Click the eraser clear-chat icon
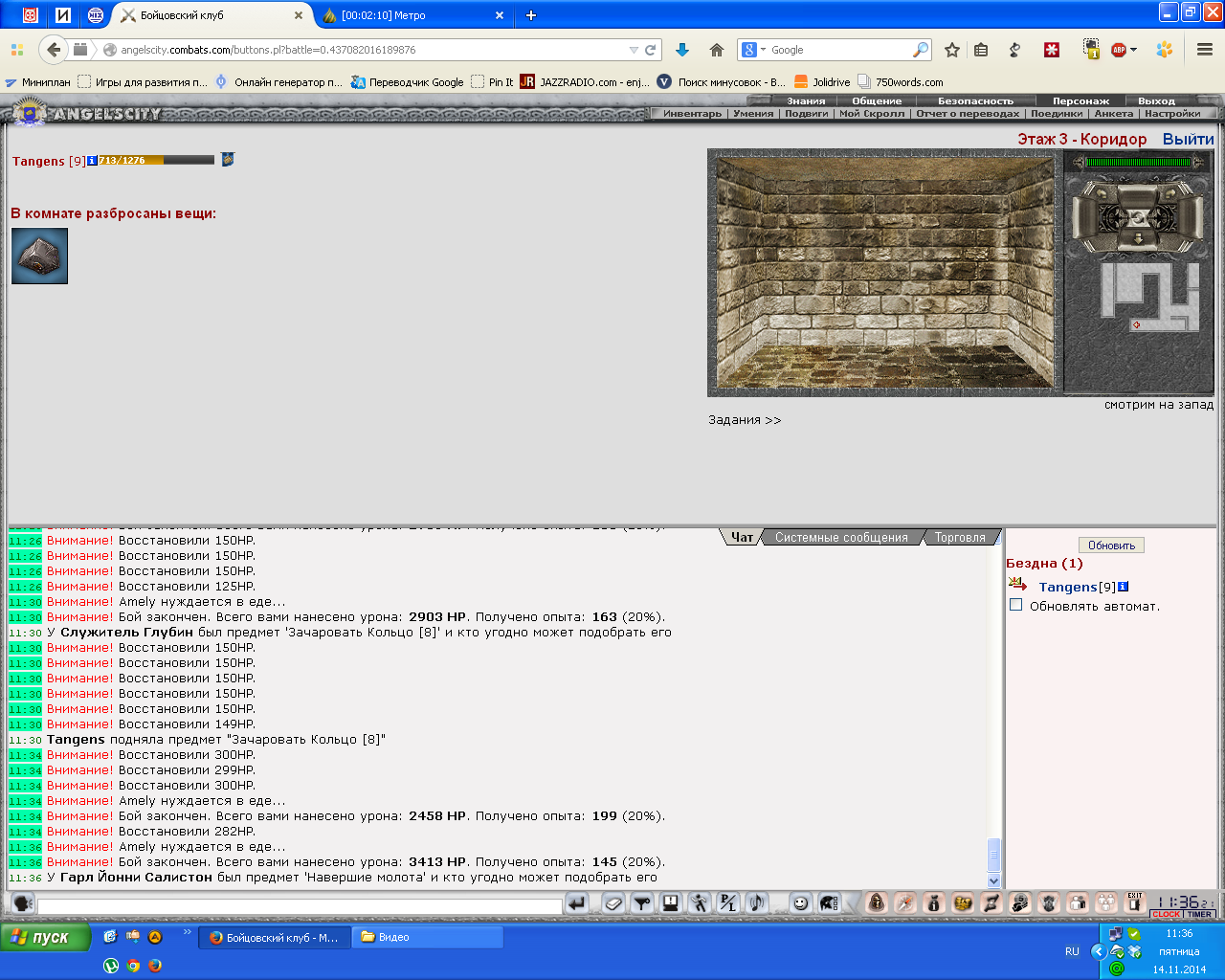Screen dimensions: 1225x980 click(x=613, y=902)
